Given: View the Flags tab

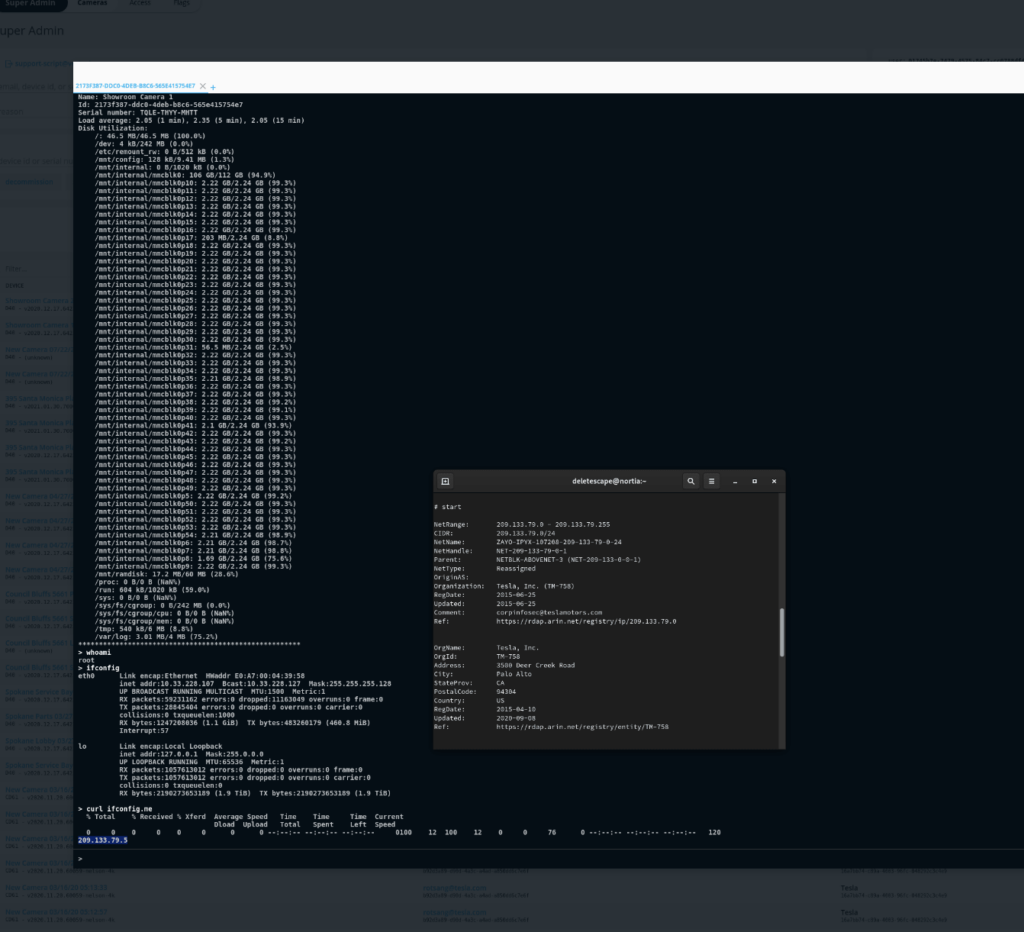Looking at the screenshot, I should (181, 3).
